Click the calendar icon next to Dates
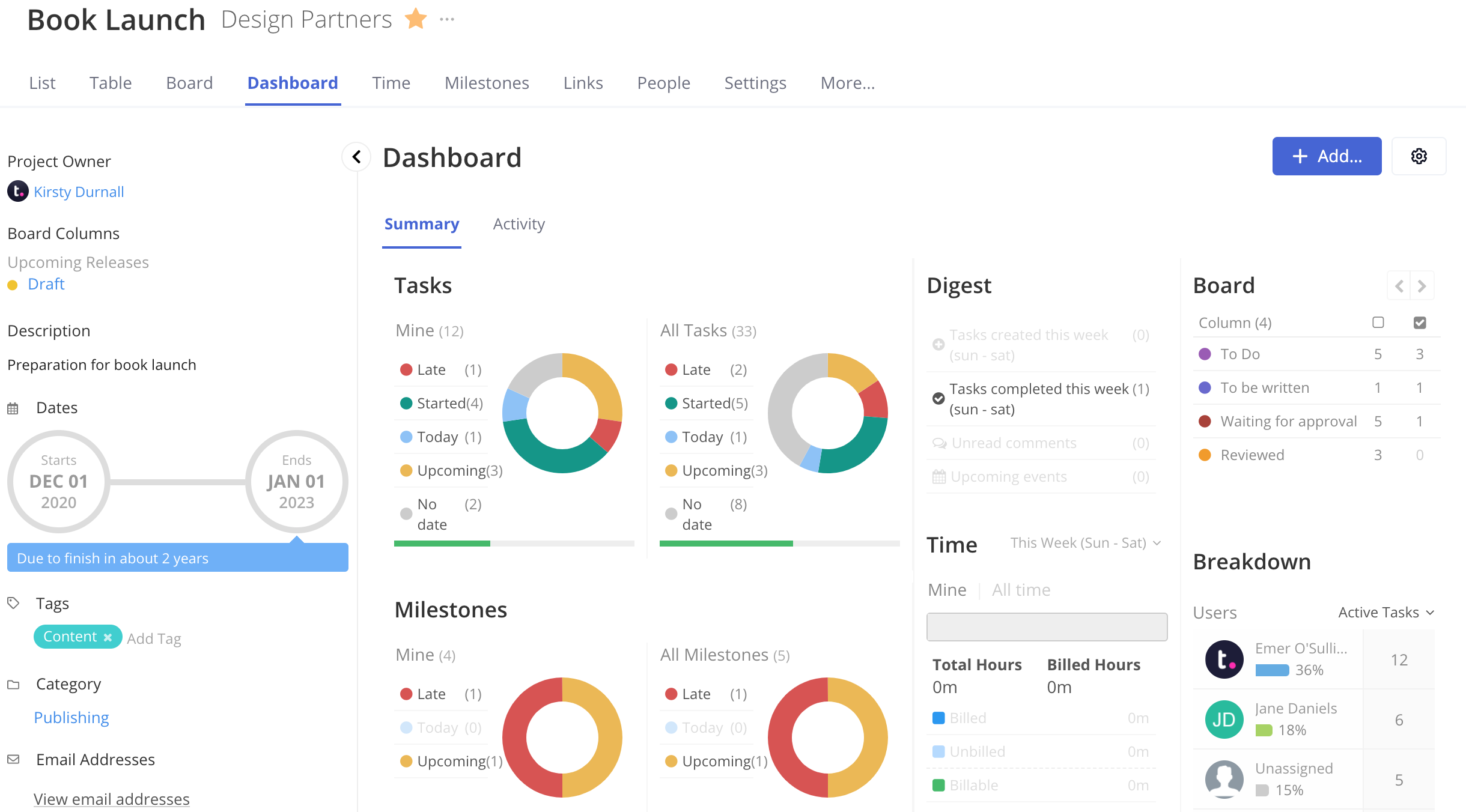The height and width of the screenshot is (812, 1466). click(x=13, y=407)
